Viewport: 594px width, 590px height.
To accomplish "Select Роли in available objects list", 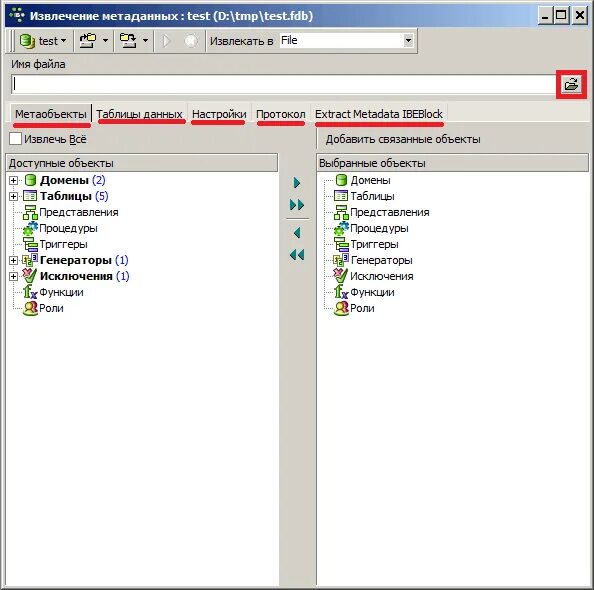I will [x=51, y=308].
